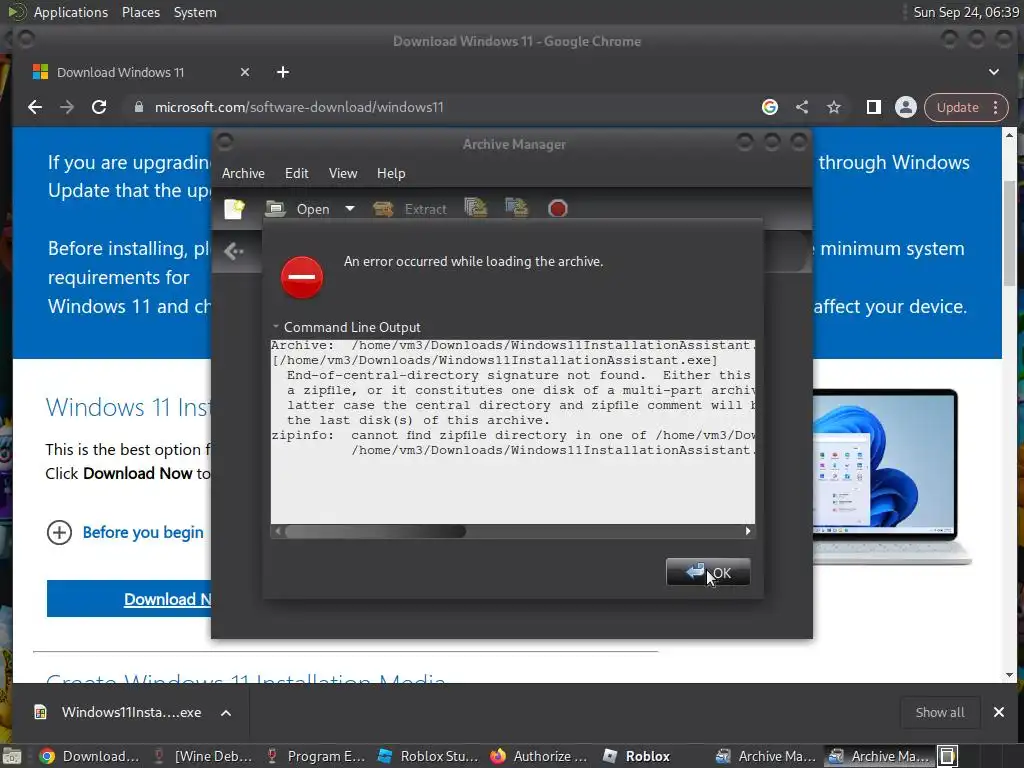The image size is (1024, 768).
Task: Switch to first Archive Ma... taskbar item
Action: tap(765, 756)
